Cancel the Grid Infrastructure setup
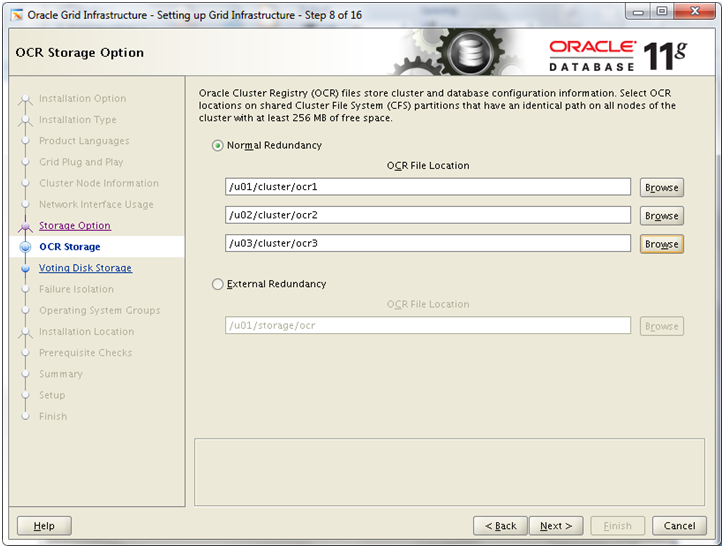The width and height of the screenshot is (724, 548). coord(679,526)
